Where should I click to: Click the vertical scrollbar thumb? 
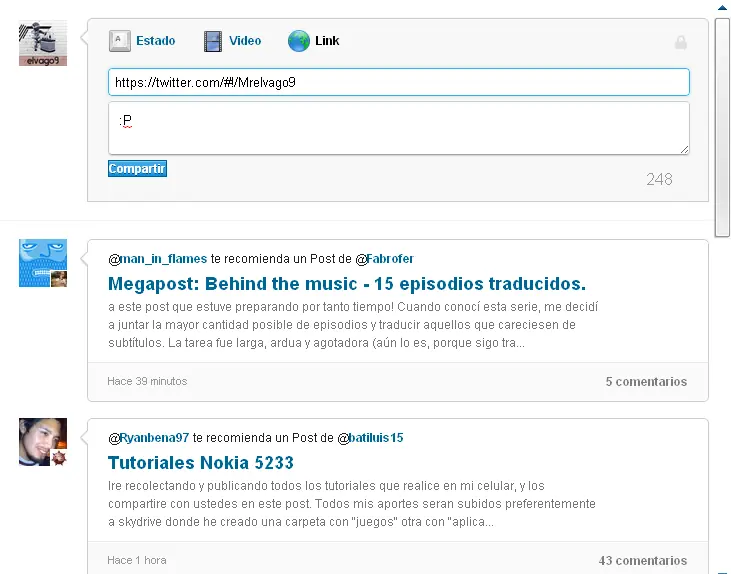pyautogui.click(x=722, y=128)
